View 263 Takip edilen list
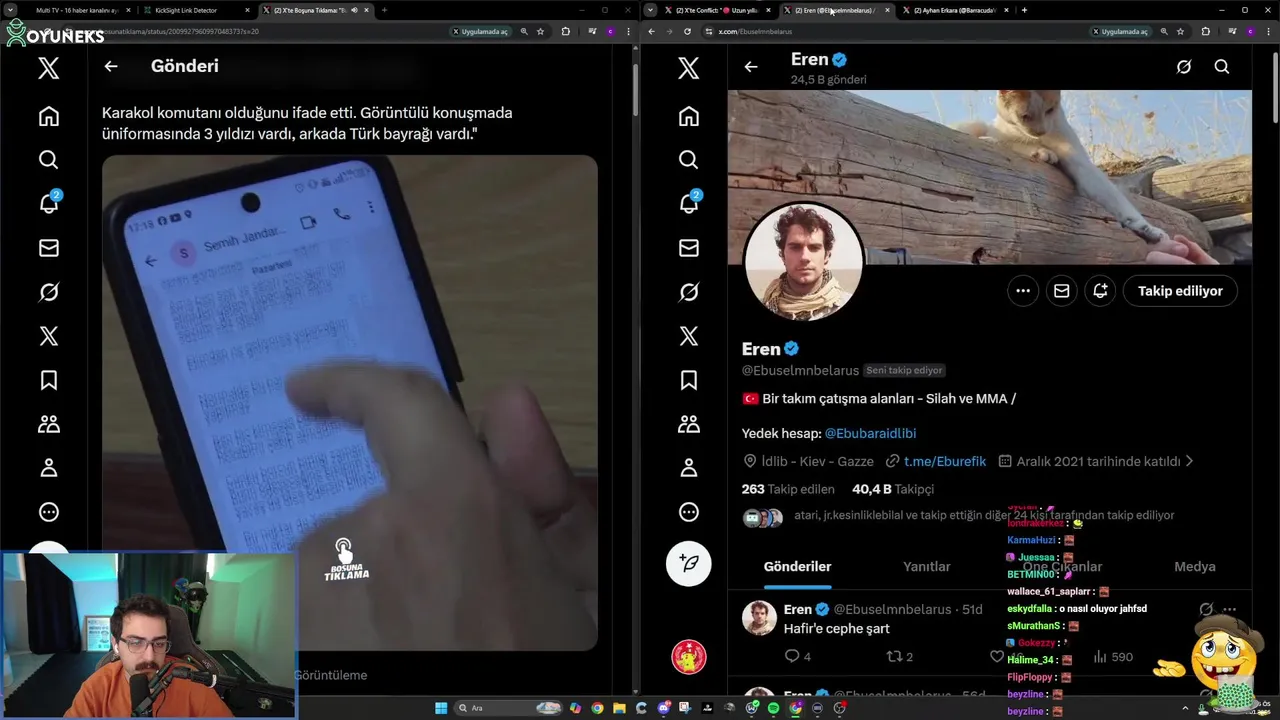Image resolution: width=1280 pixels, height=720 pixels. pyautogui.click(x=788, y=489)
